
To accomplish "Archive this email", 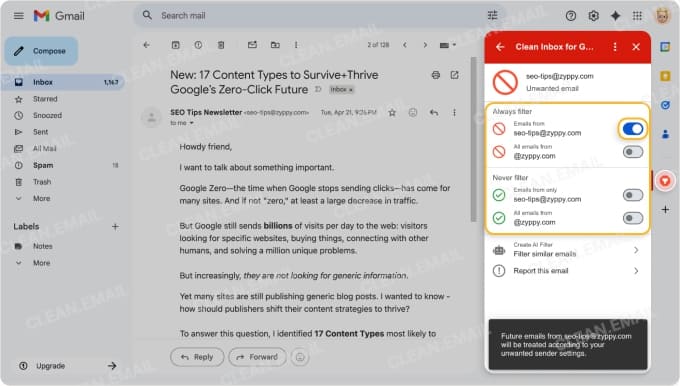I will pyautogui.click(x=175, y=45).
